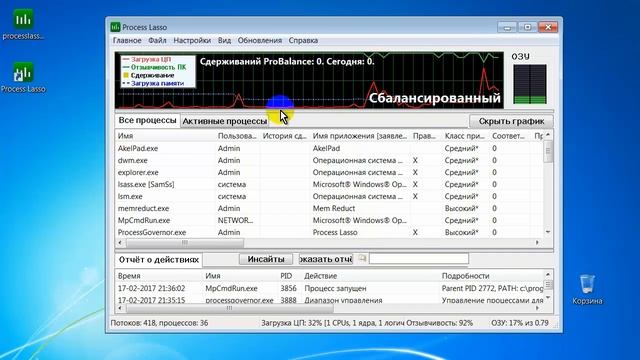
Task: Click the ОЗУ: 17% status bar entry
Action: click(x=520, y=323)
